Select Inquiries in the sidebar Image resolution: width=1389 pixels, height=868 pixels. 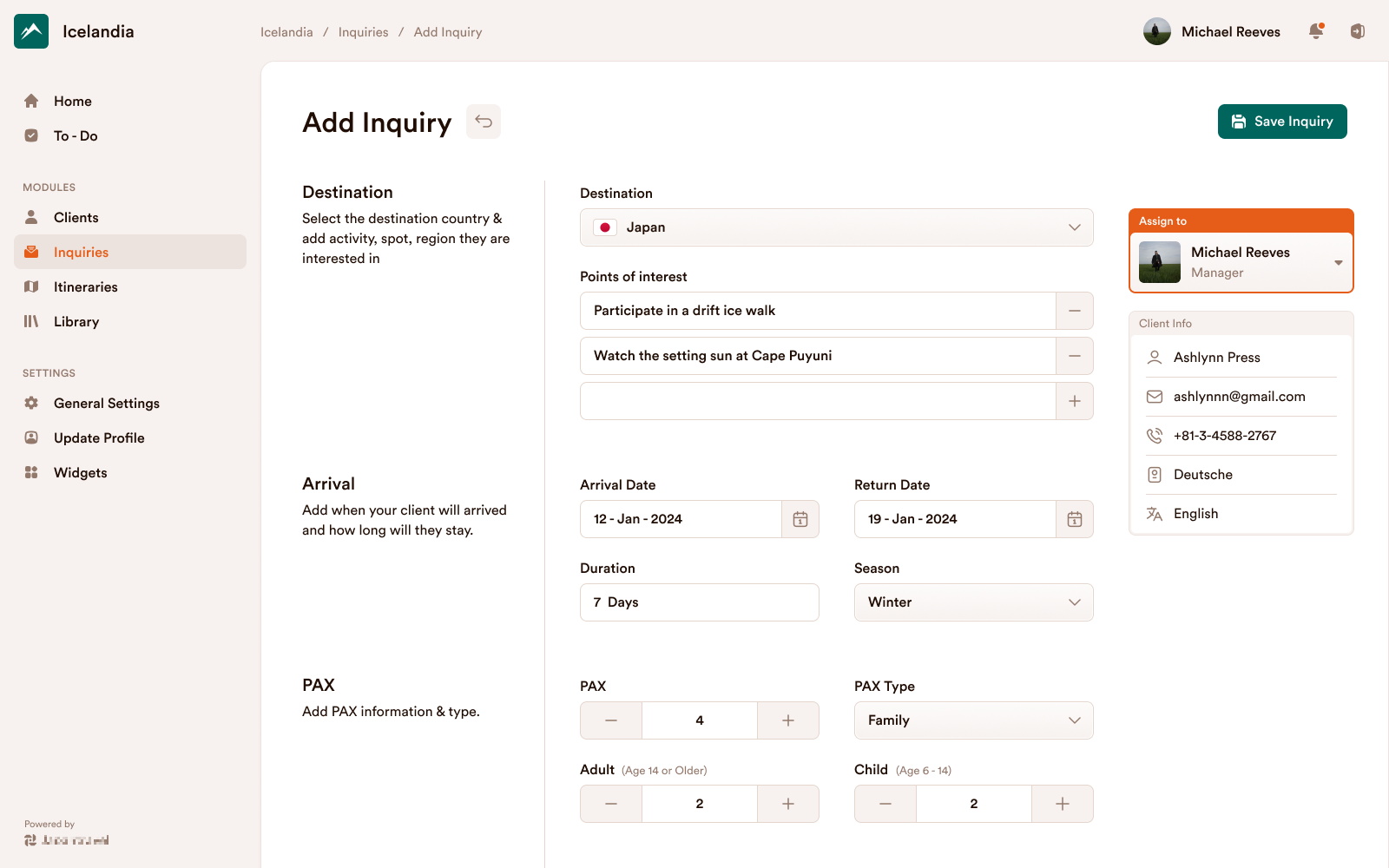pyautogui.click(x=130, y=252)
